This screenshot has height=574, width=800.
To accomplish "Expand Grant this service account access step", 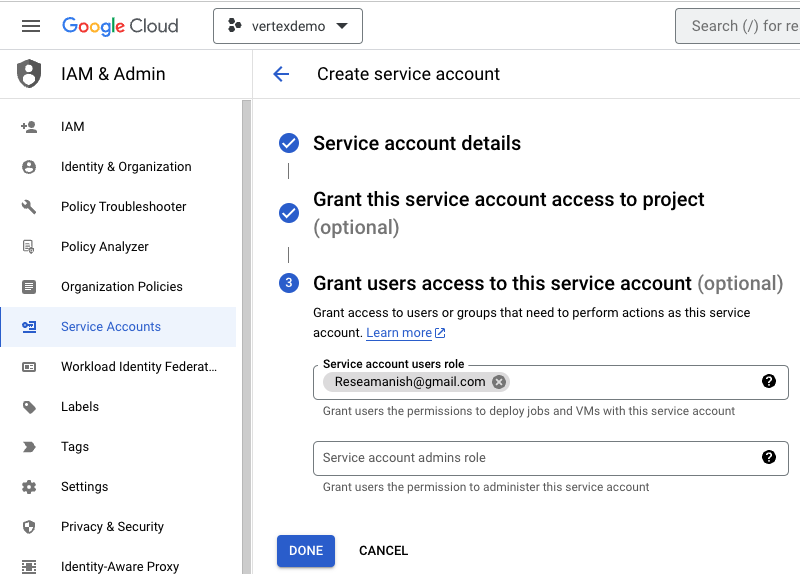I will tap(508, 200).
